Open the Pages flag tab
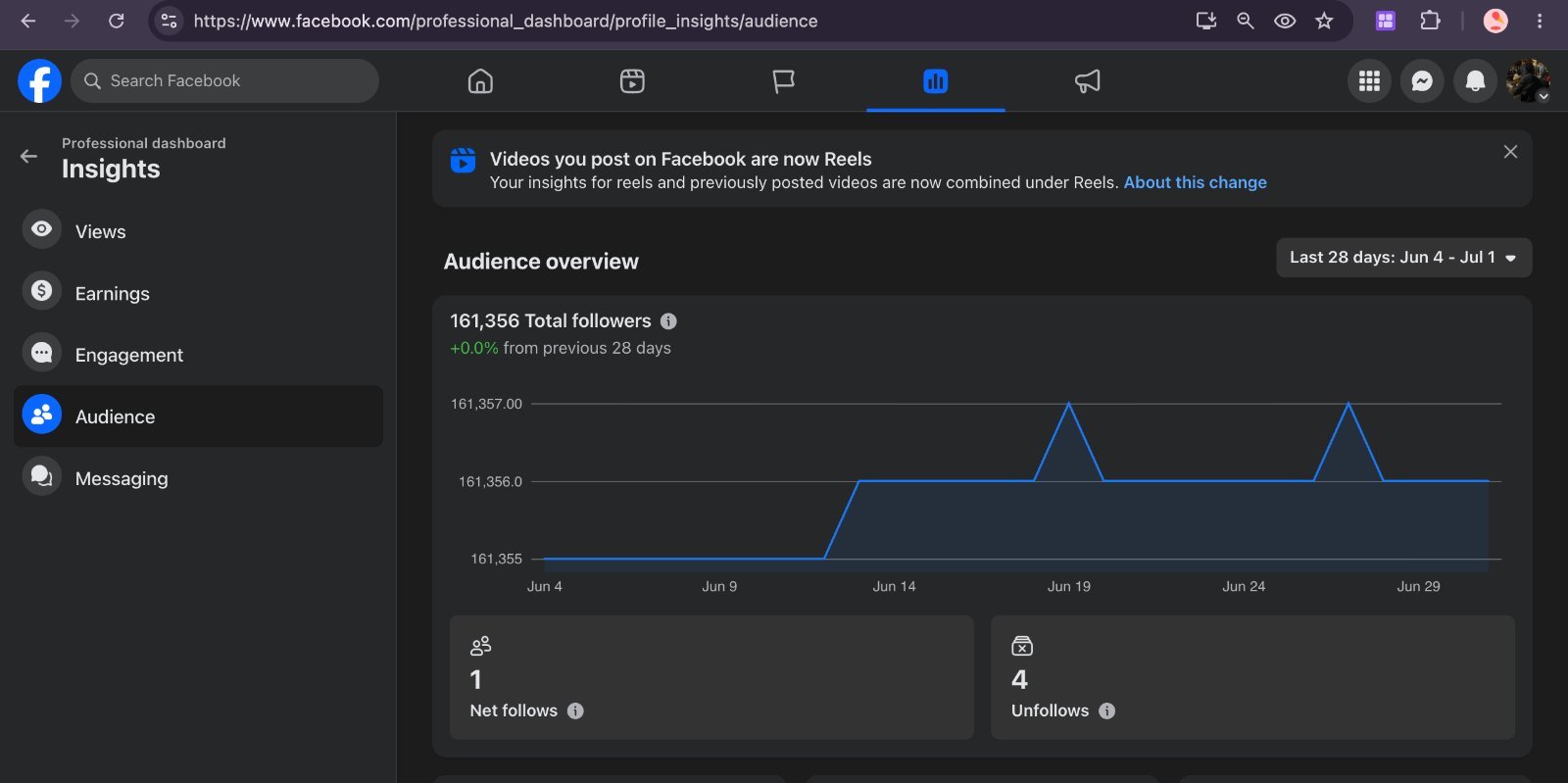The image size is (1568, 783). 783,81
